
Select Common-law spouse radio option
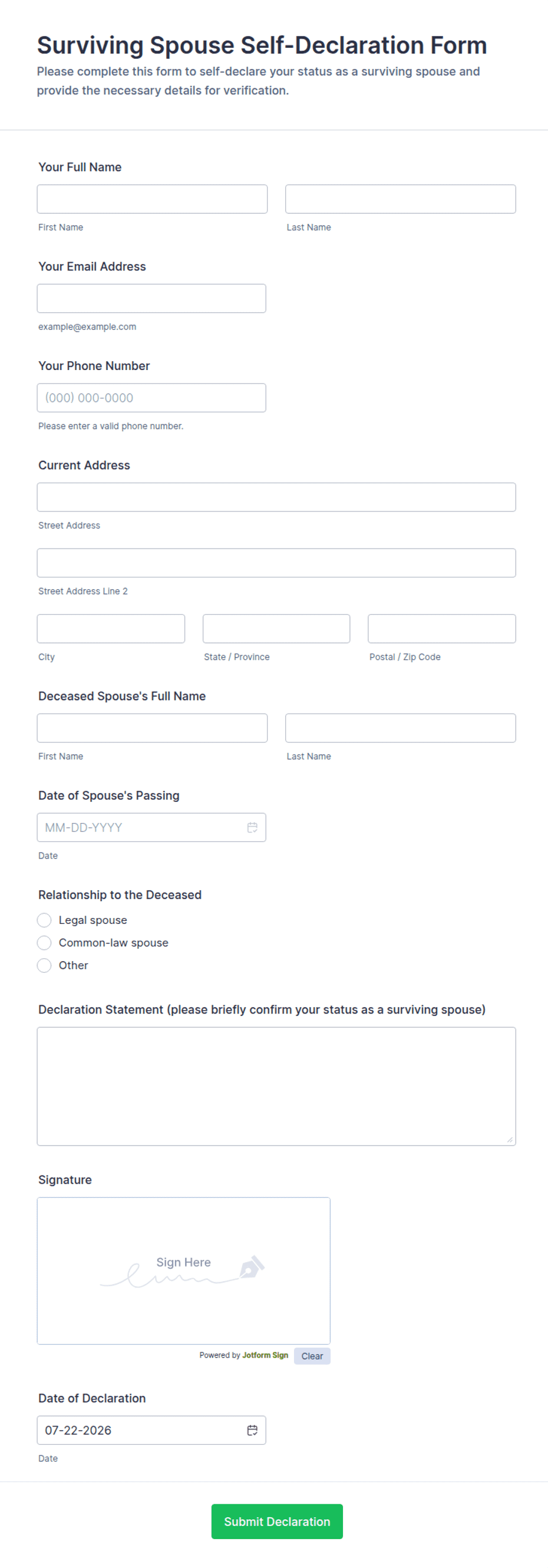point(44,942)
